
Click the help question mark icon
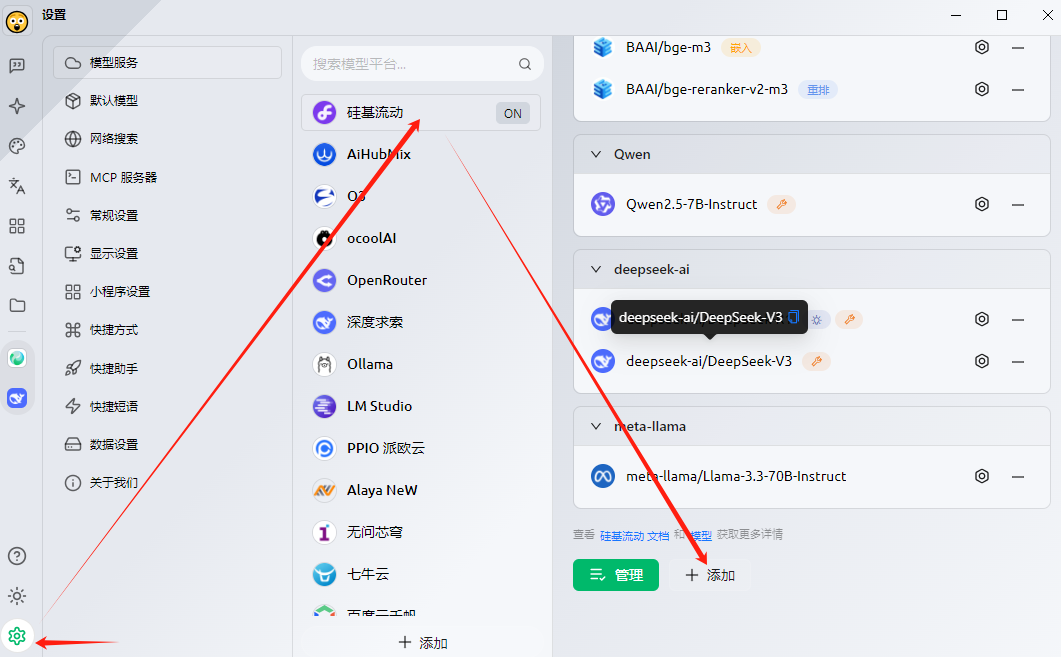click(x=17, y=556)
